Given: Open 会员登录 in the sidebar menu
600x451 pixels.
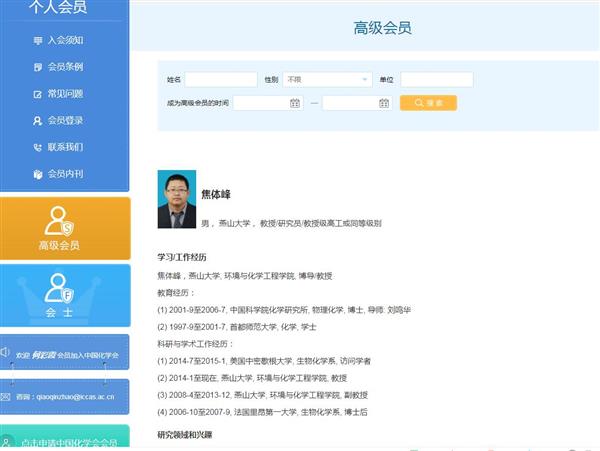Looking at the screenshot, I should (x=65, y=121).
